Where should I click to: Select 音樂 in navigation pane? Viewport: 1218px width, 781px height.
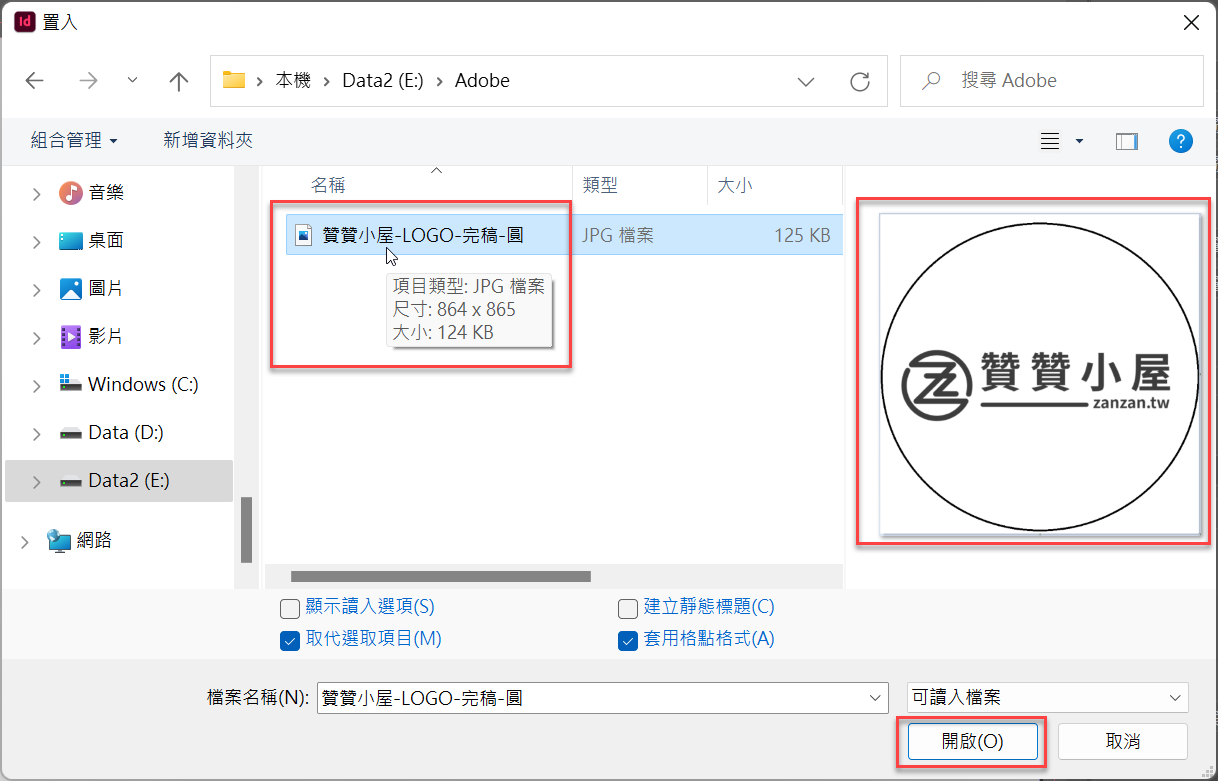[106, 193]
